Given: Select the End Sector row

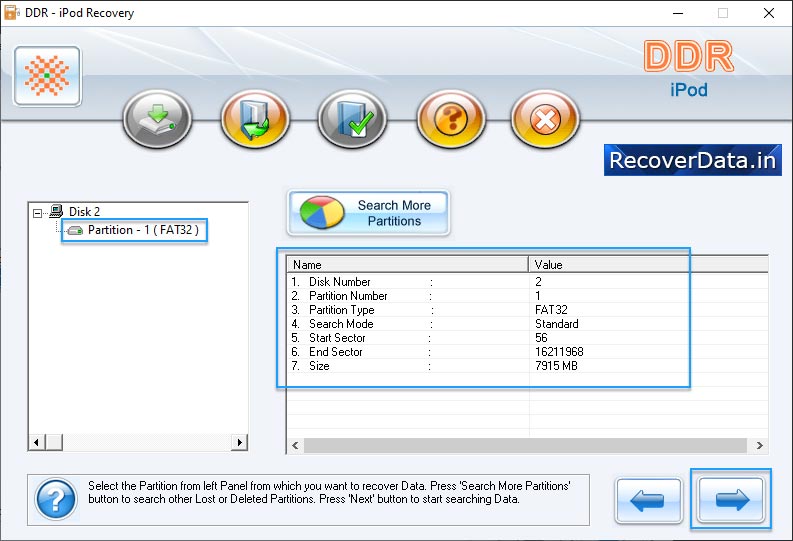Looking at the screenshot, I should coord(527,352).
